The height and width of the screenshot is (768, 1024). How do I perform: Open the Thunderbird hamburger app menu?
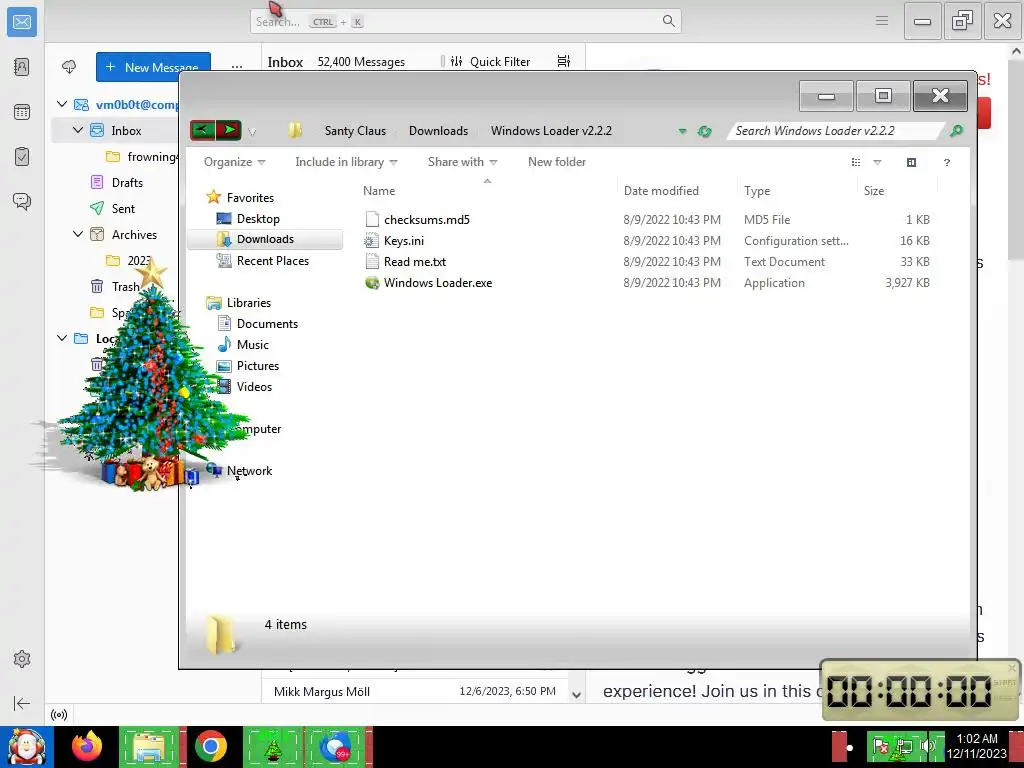882,22
